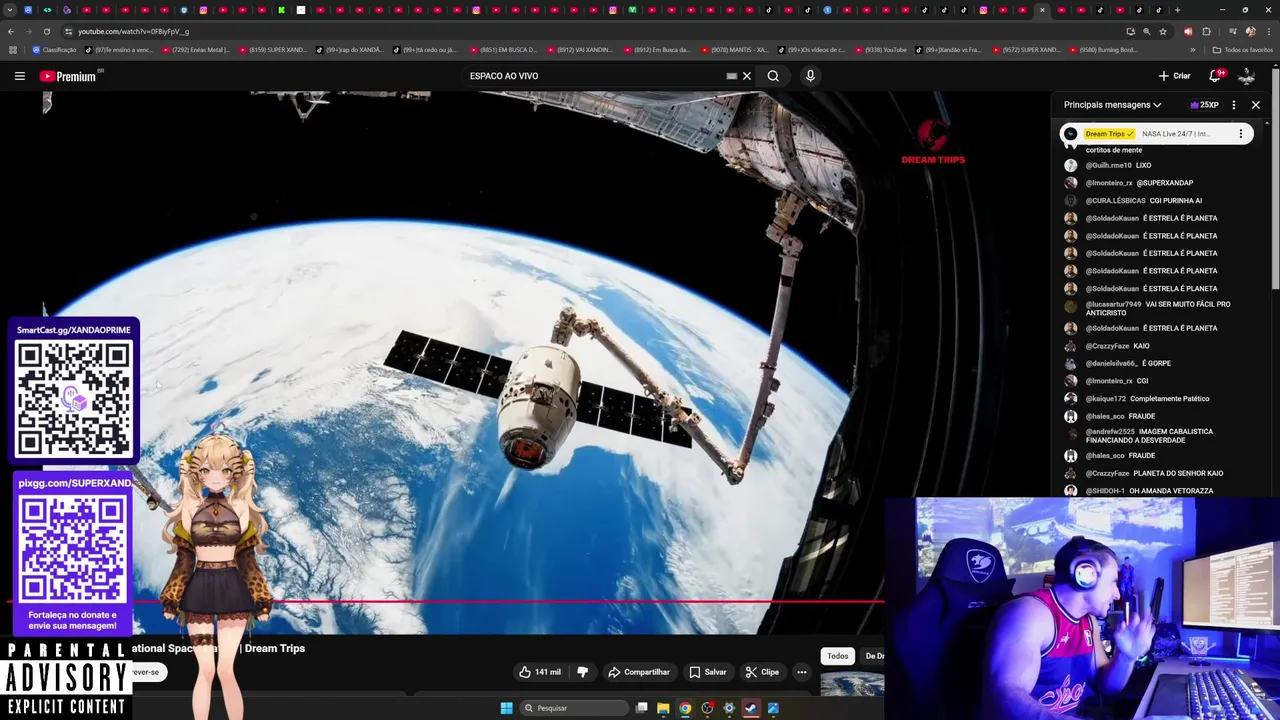Click @danielsilva66_ É GORPE message

tap(1128, 363)
